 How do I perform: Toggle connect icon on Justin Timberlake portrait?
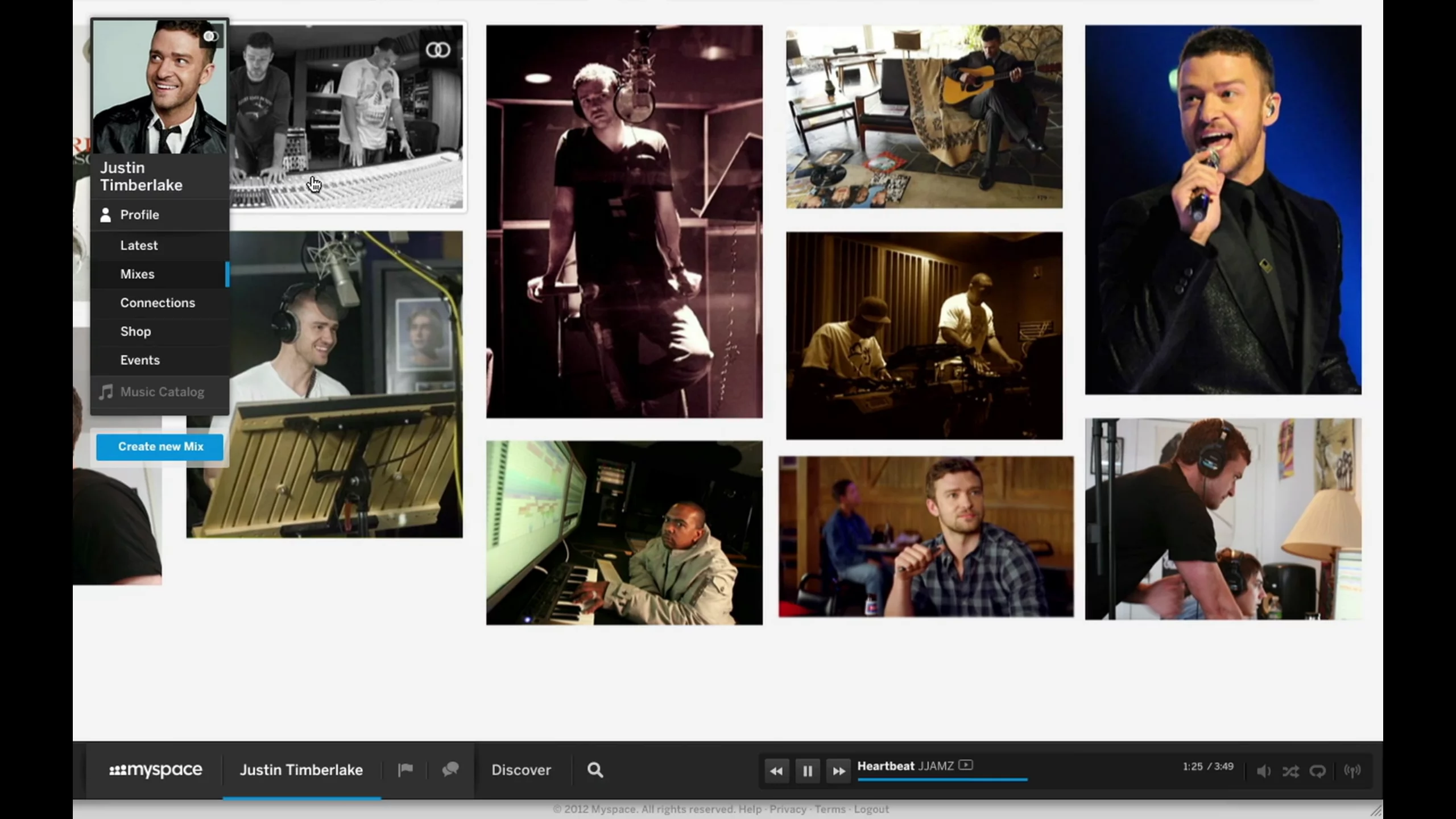click(x=213, y=35)
